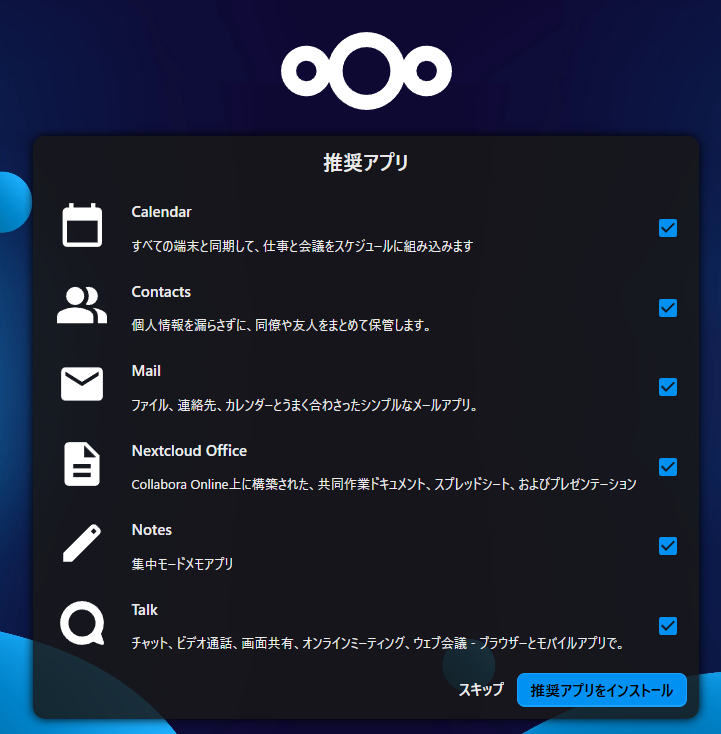Click the Calendar app icon
This screenshot has height=734, width=721.
(x=82, y=225)
